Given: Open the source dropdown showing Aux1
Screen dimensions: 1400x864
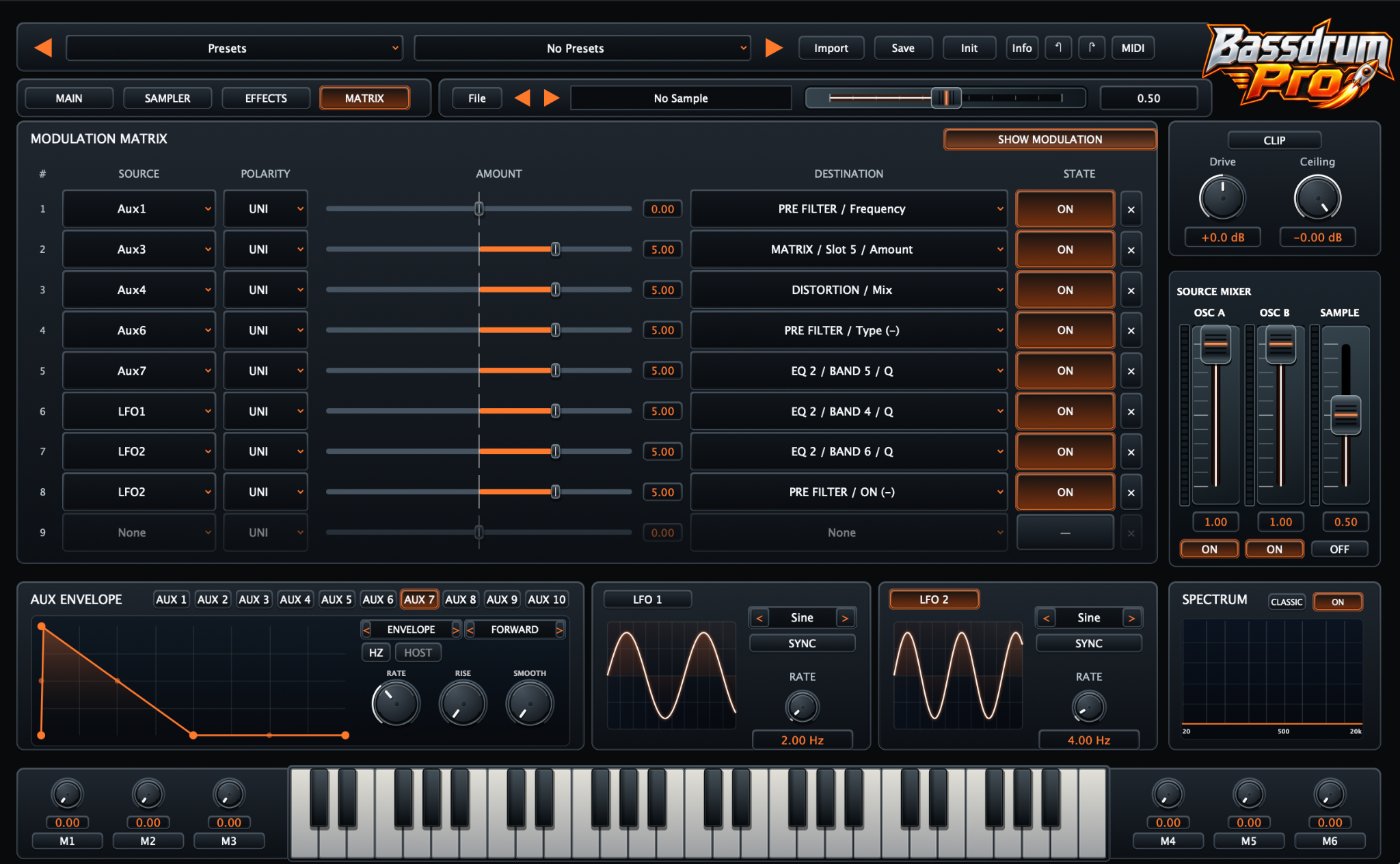Looking at the screenshot, I should click(139, 209).
